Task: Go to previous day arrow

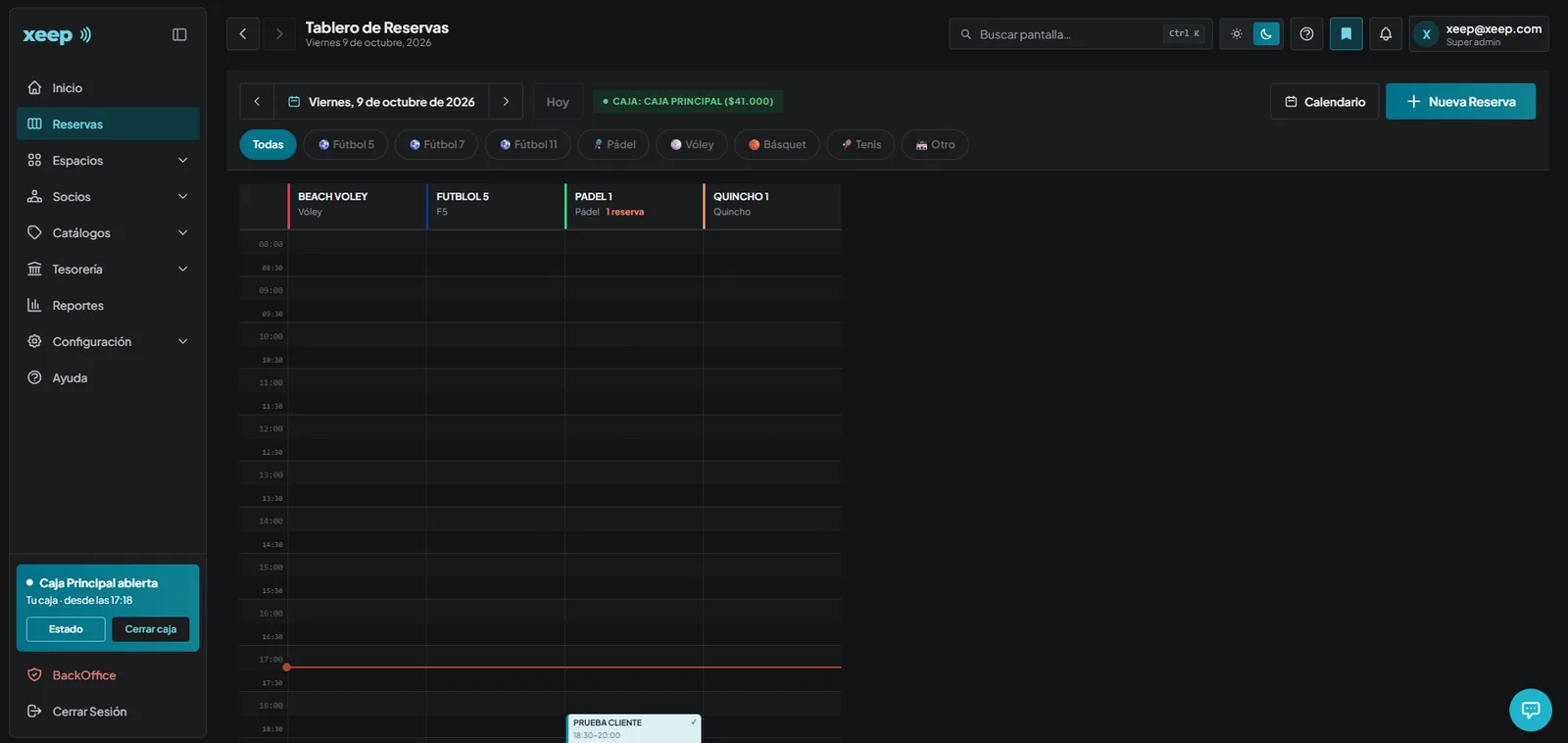Action: (257, 102)
